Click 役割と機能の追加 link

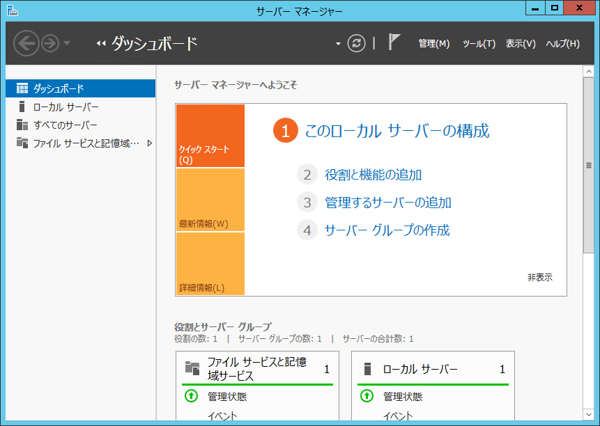tap(373, 175)
